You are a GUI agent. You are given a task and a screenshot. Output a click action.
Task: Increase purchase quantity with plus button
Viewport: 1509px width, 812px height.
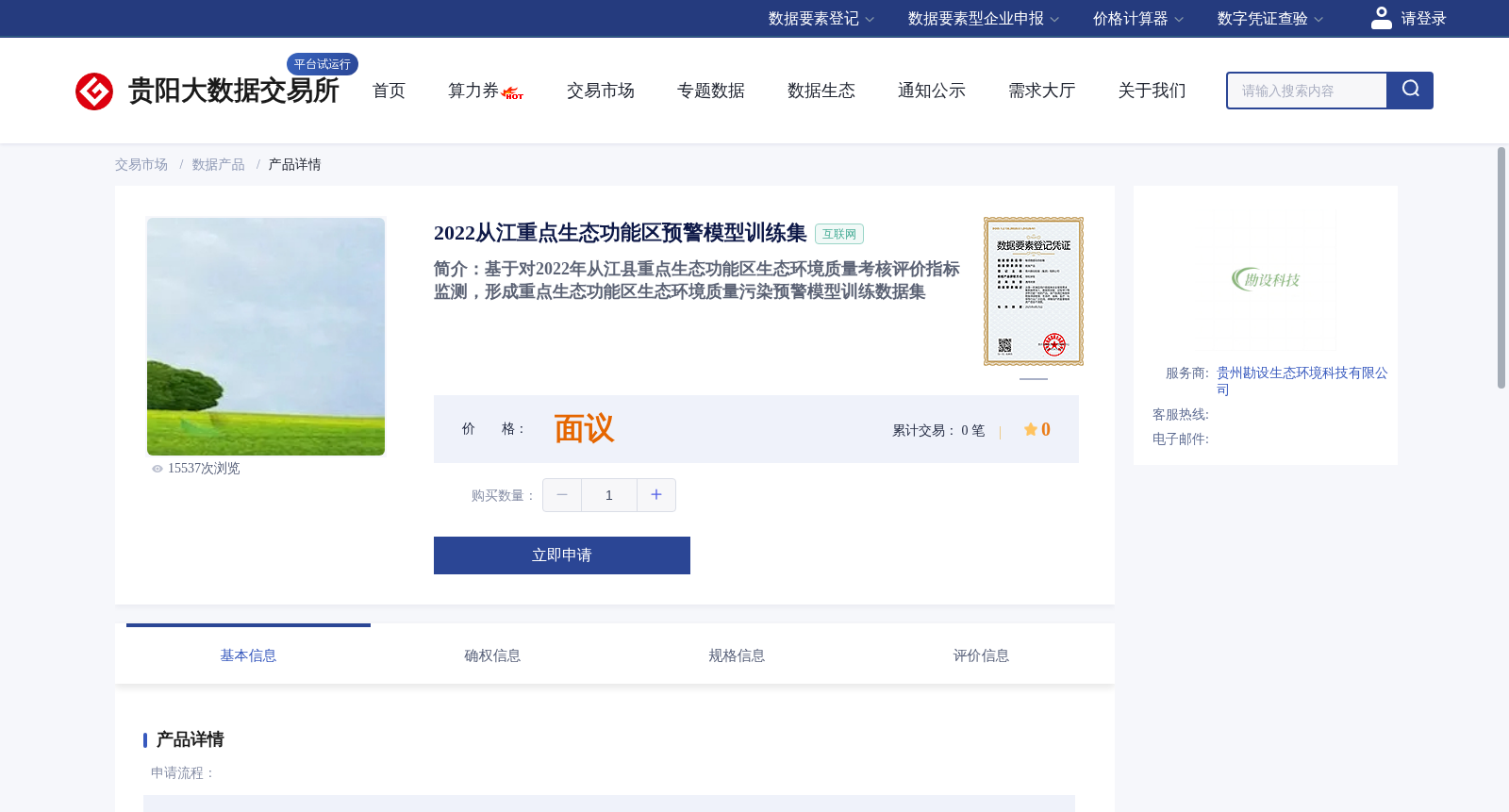656,495
